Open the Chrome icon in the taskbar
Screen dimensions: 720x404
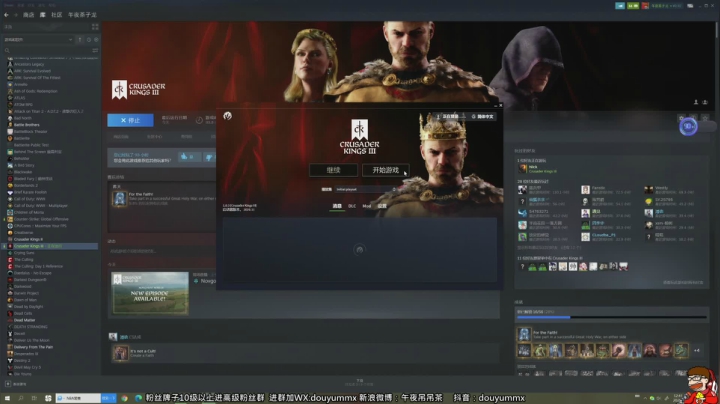[x=124, y=398]
